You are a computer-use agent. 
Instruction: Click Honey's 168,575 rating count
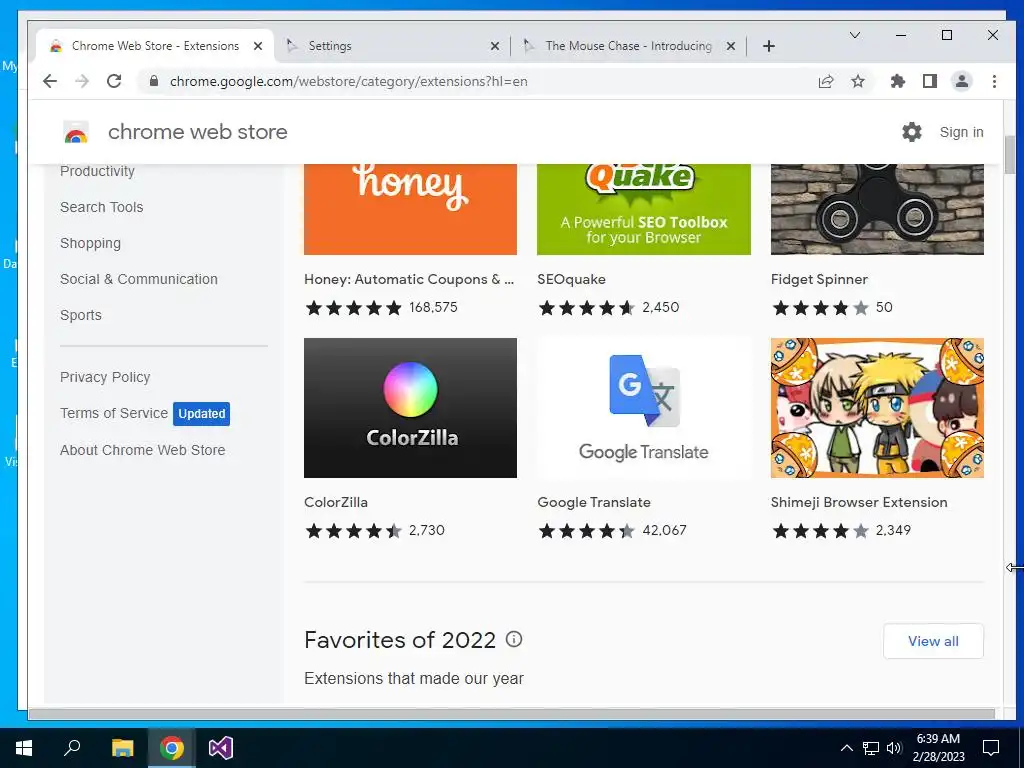click(x=433, y=307)
